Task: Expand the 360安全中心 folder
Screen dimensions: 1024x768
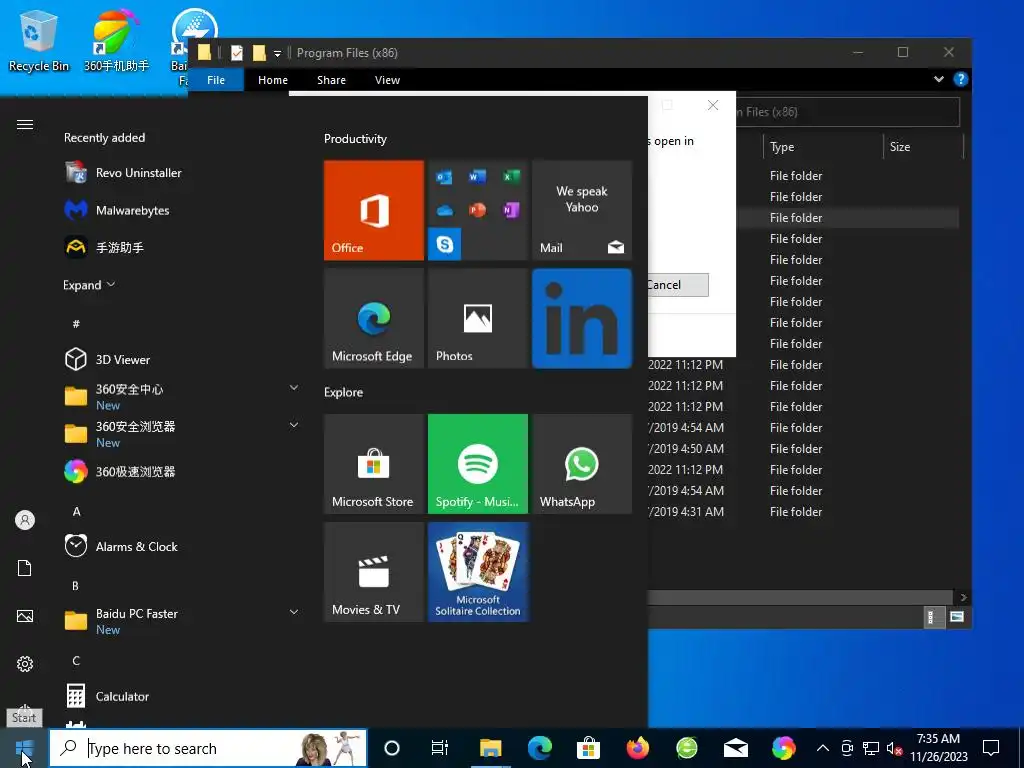Action: (294, 388)
